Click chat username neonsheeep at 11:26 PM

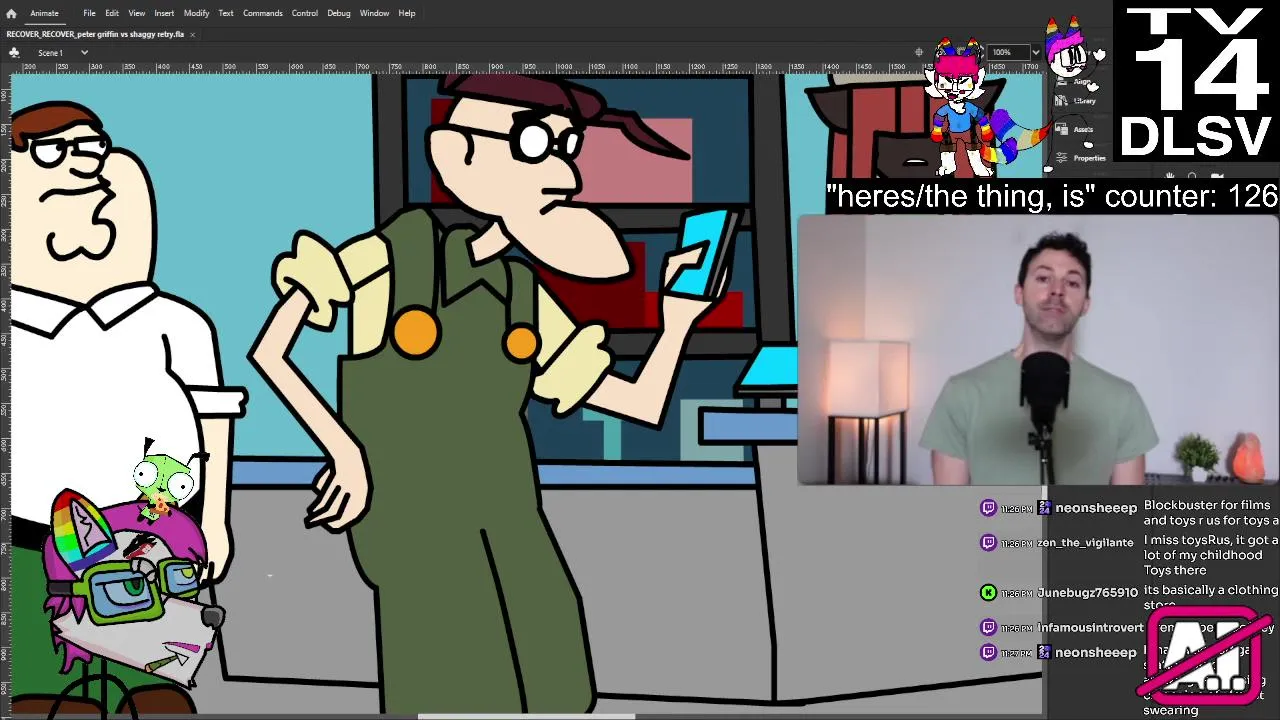[1096, 508]
